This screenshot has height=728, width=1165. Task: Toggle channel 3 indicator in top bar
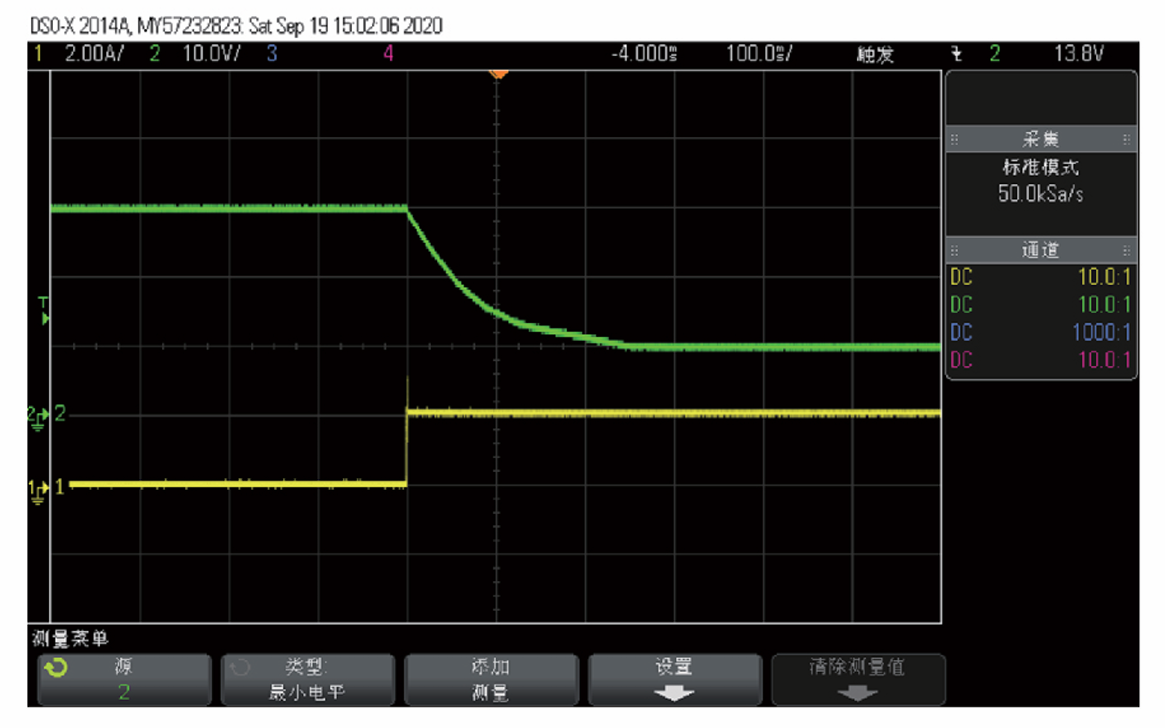coord(271,55)
